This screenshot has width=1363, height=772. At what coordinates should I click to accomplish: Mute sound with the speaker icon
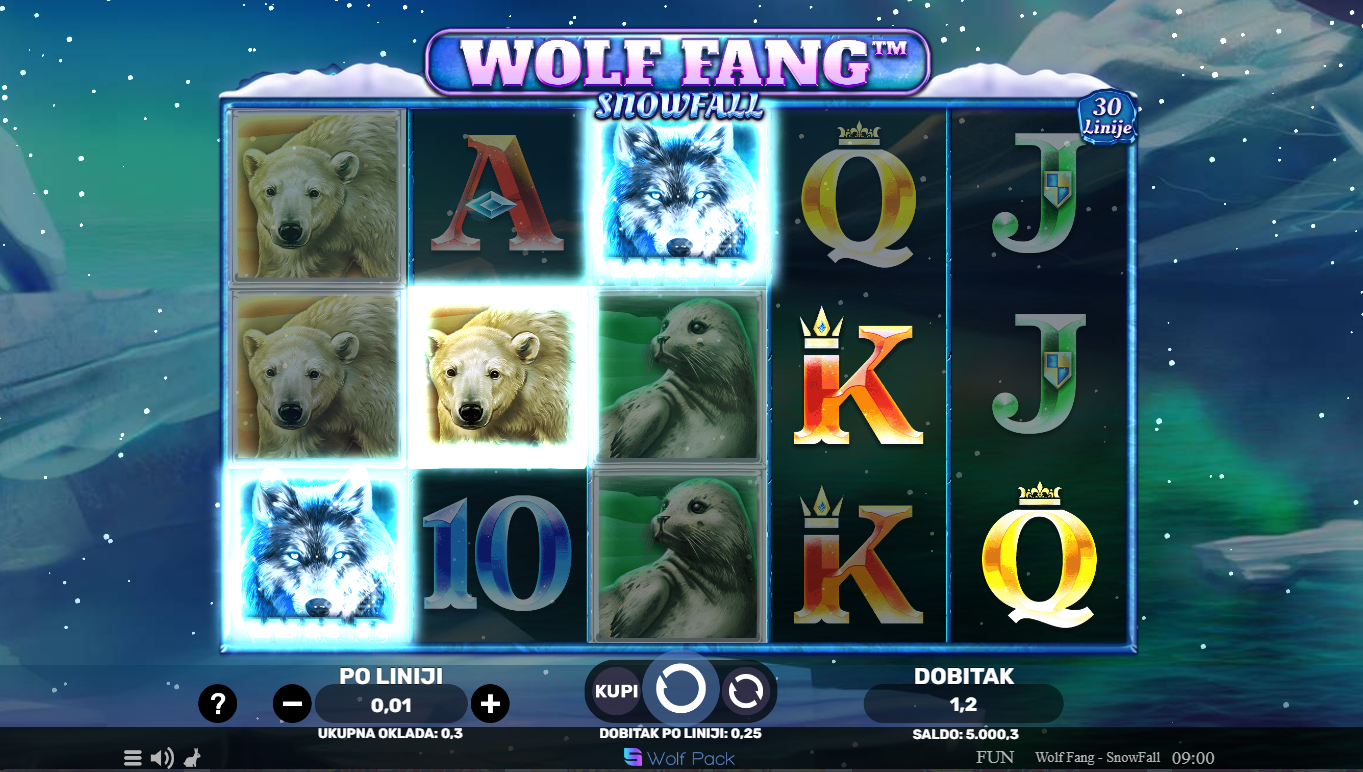coord(162,758)
